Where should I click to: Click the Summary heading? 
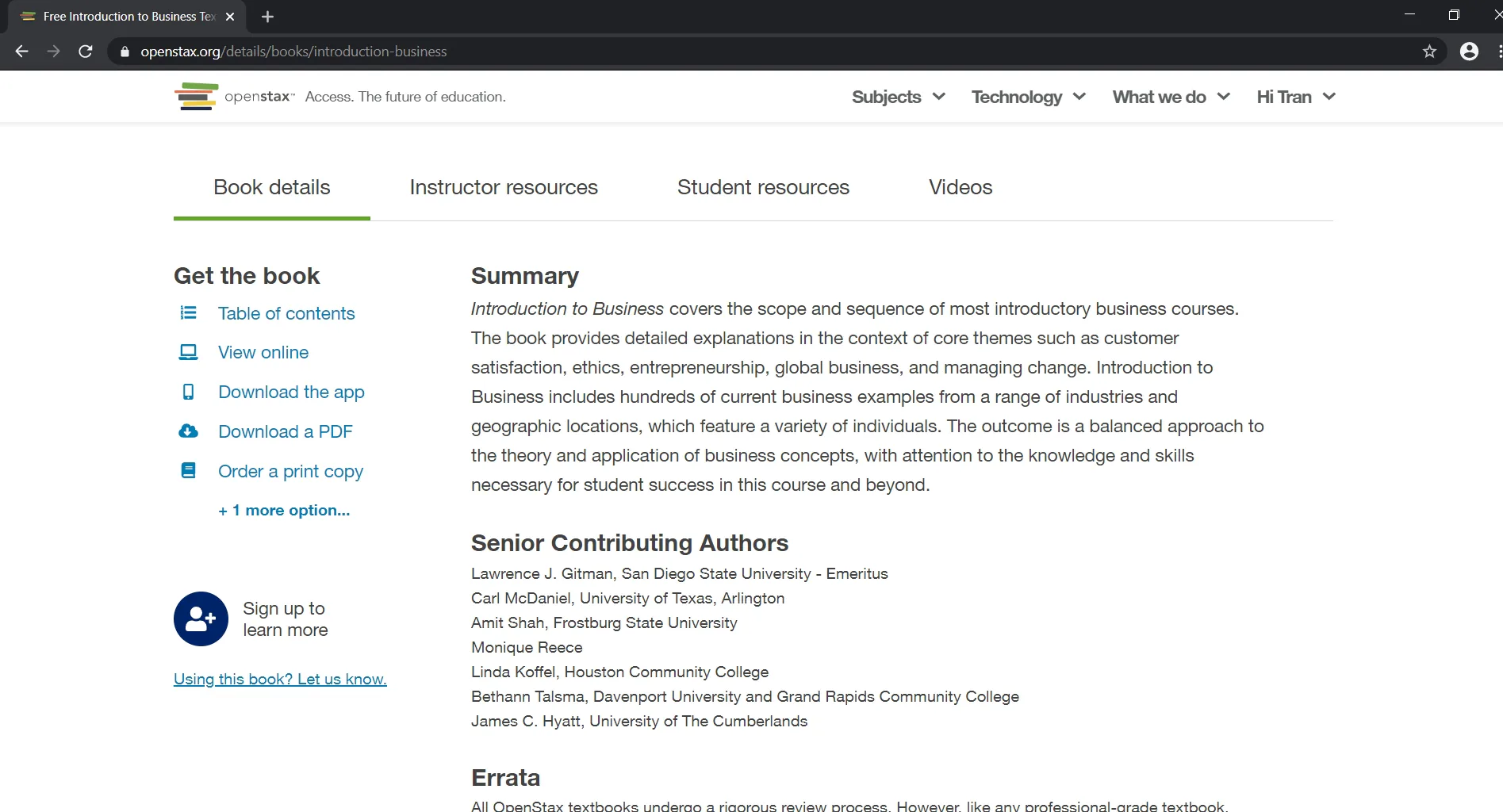click(525, 276)
